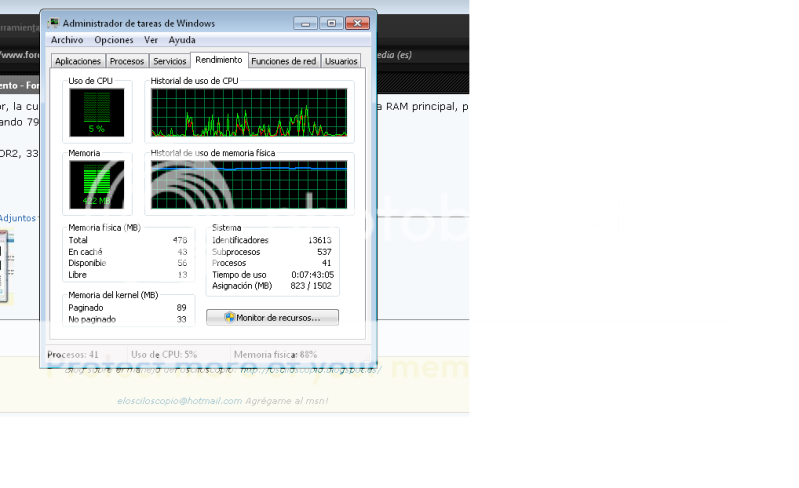
Task: Click the Asignación value 823 / 1502
Action: coord(311,286)
